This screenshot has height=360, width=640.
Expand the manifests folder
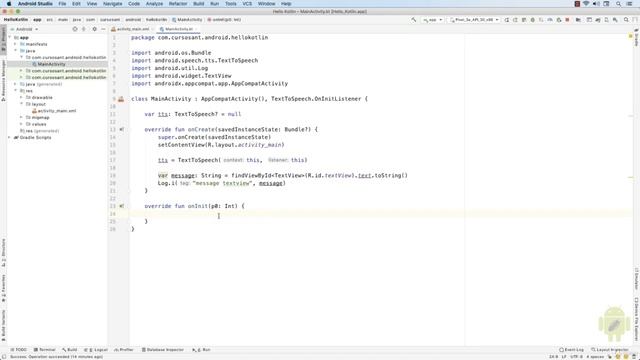click(x=16, y=44)
